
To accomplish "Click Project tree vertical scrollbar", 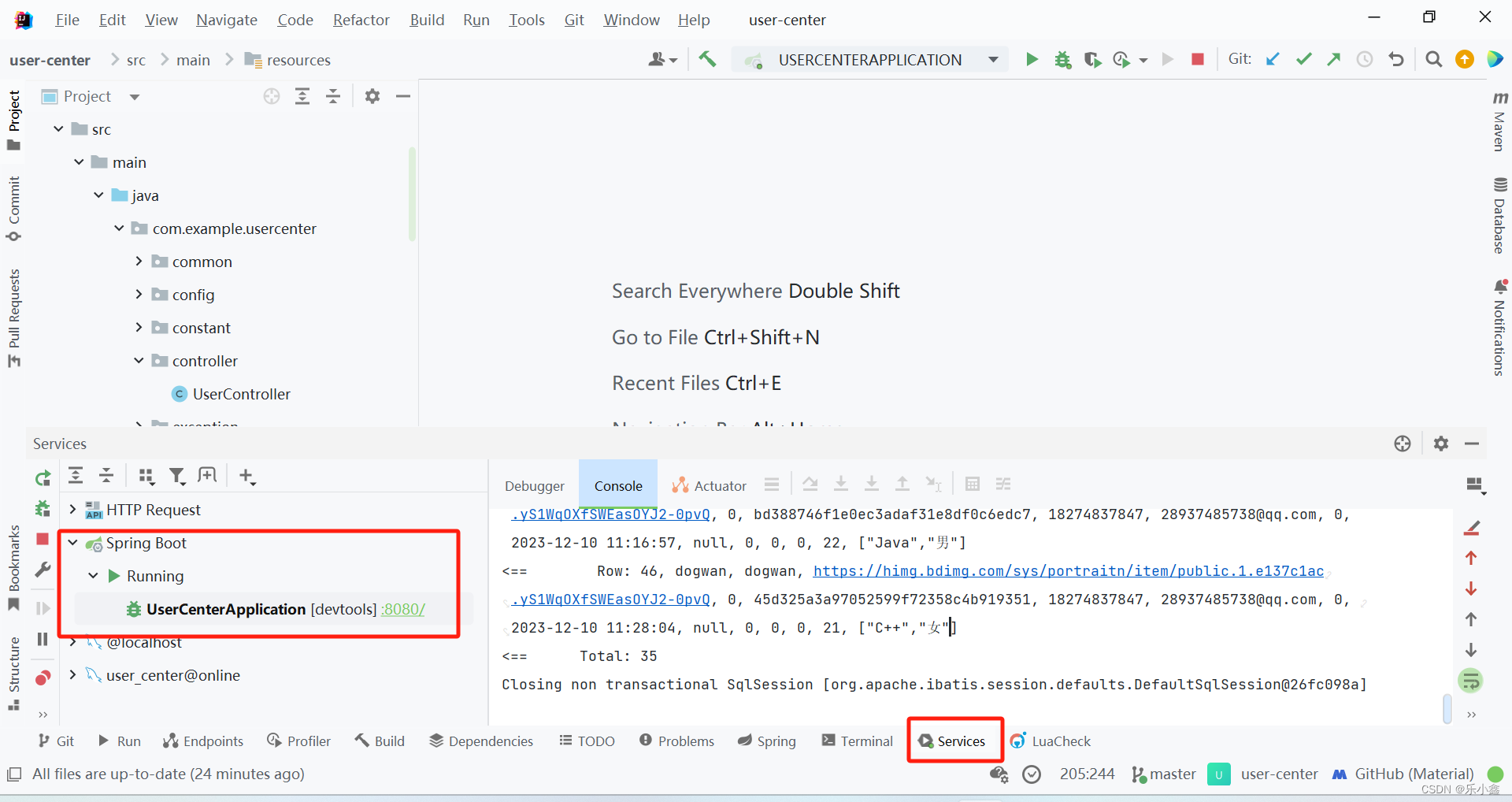I will pos(412,194).
